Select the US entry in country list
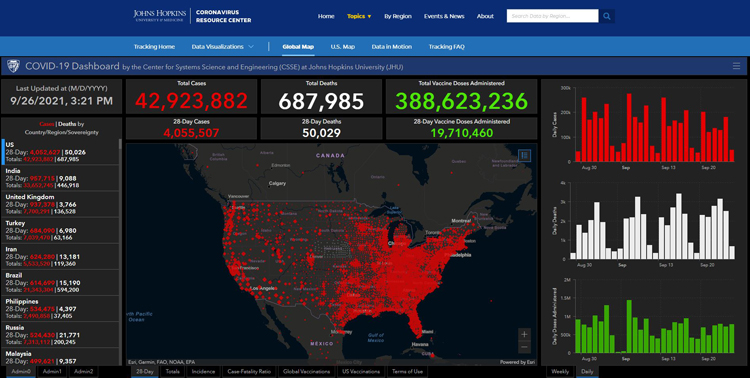This screenshot has height=378, width=750. click(x=60, y=152)
